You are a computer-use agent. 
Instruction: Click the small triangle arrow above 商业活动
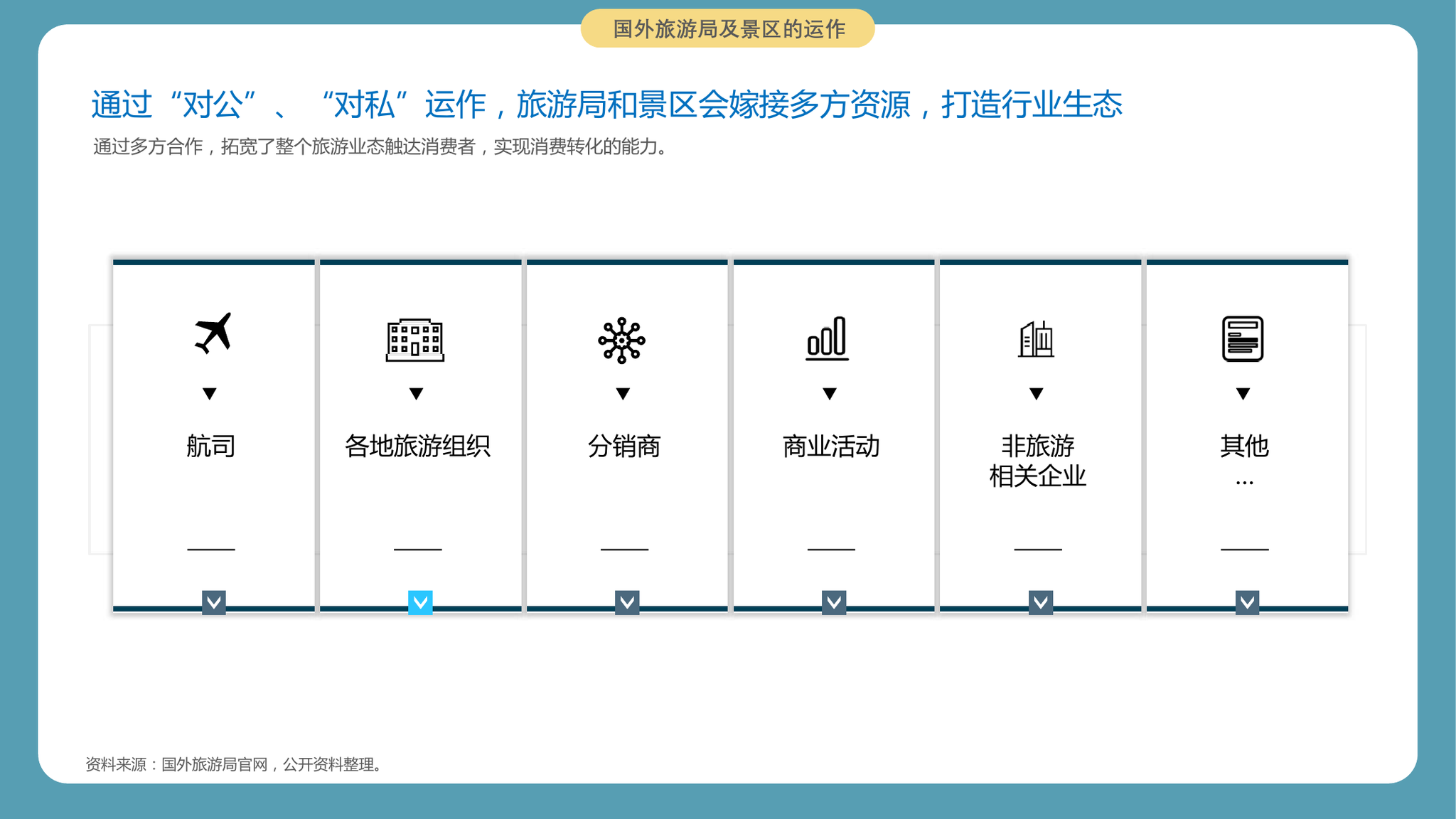tap(830, 394)
